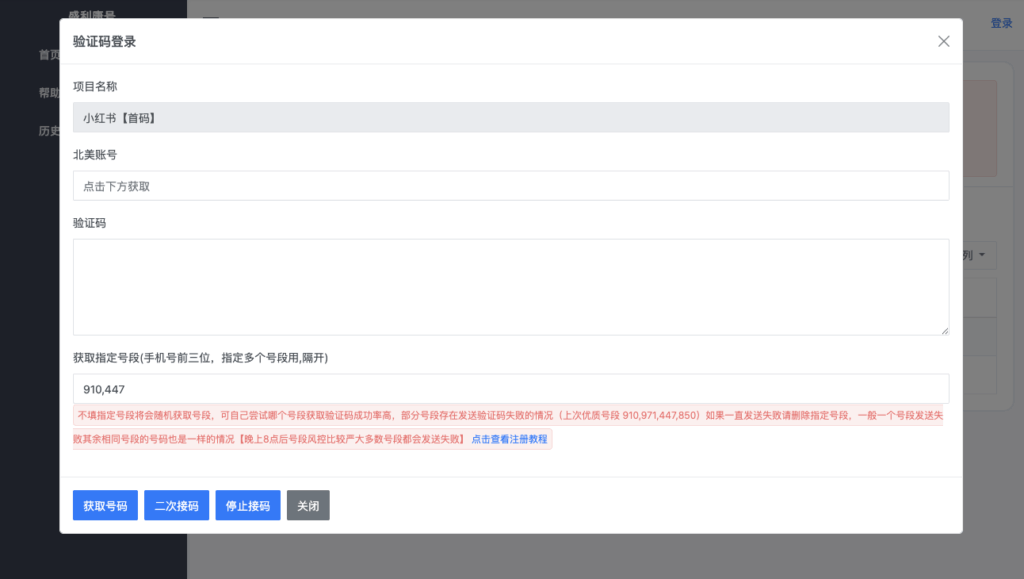The height and width of the screenshot is (579, 1024).
Task: Click the 登录 link at top right
Action: pyautogui.click(x=1001, y=23)
